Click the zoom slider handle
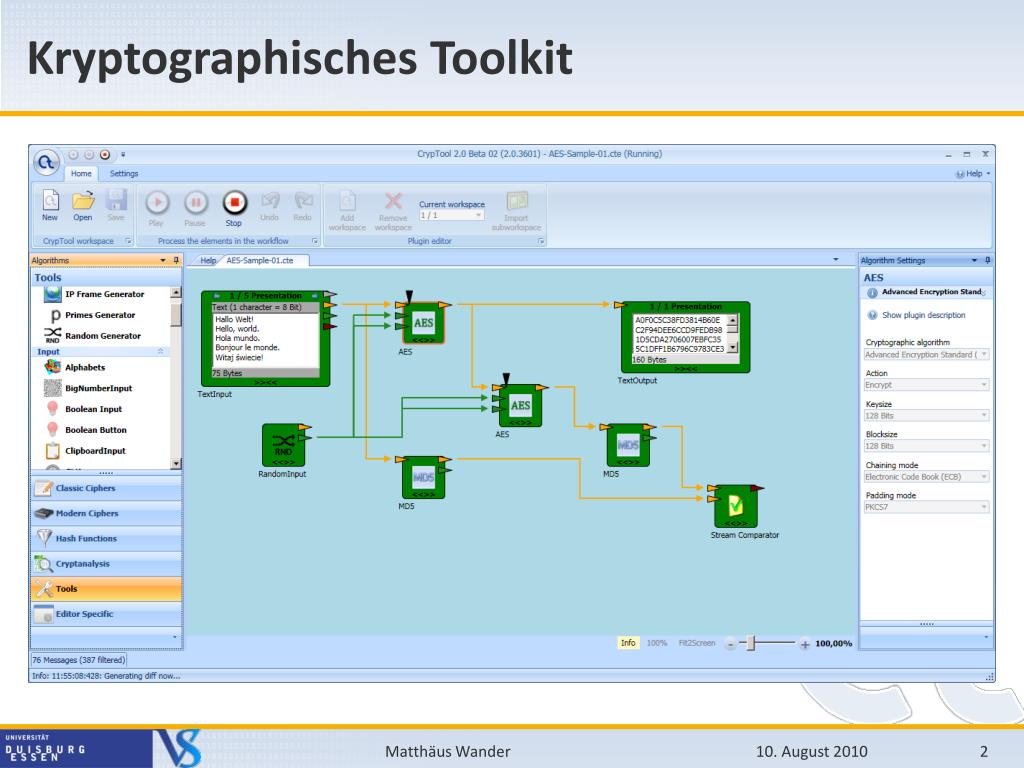 751,643
